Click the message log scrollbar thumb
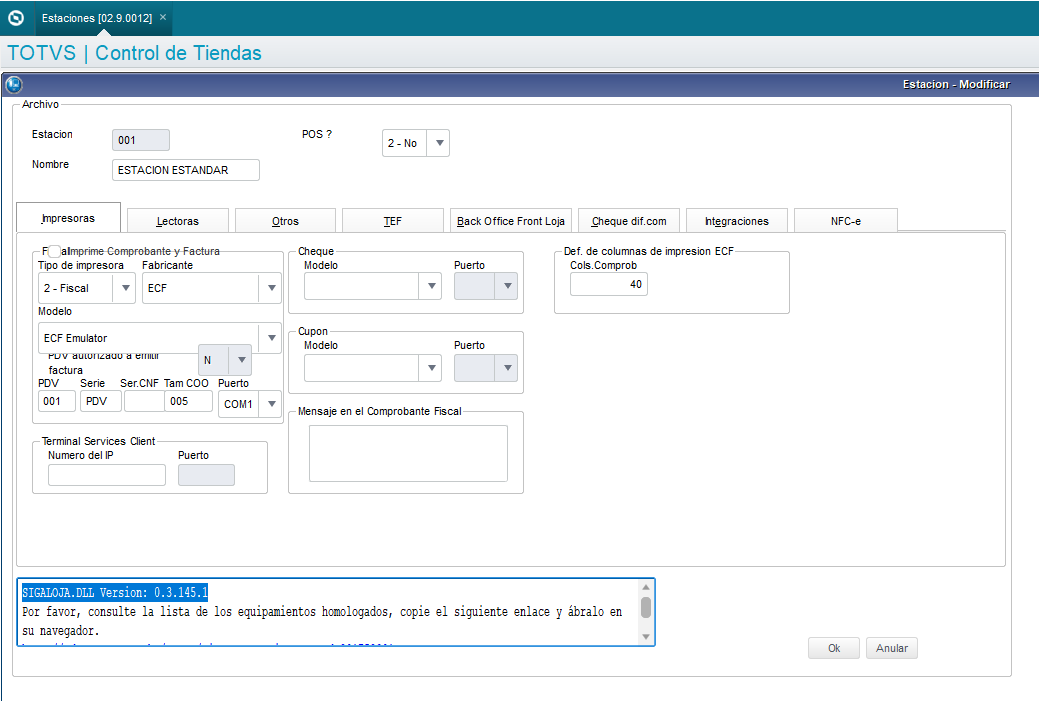1039x701 pixels. coord(645,607)
